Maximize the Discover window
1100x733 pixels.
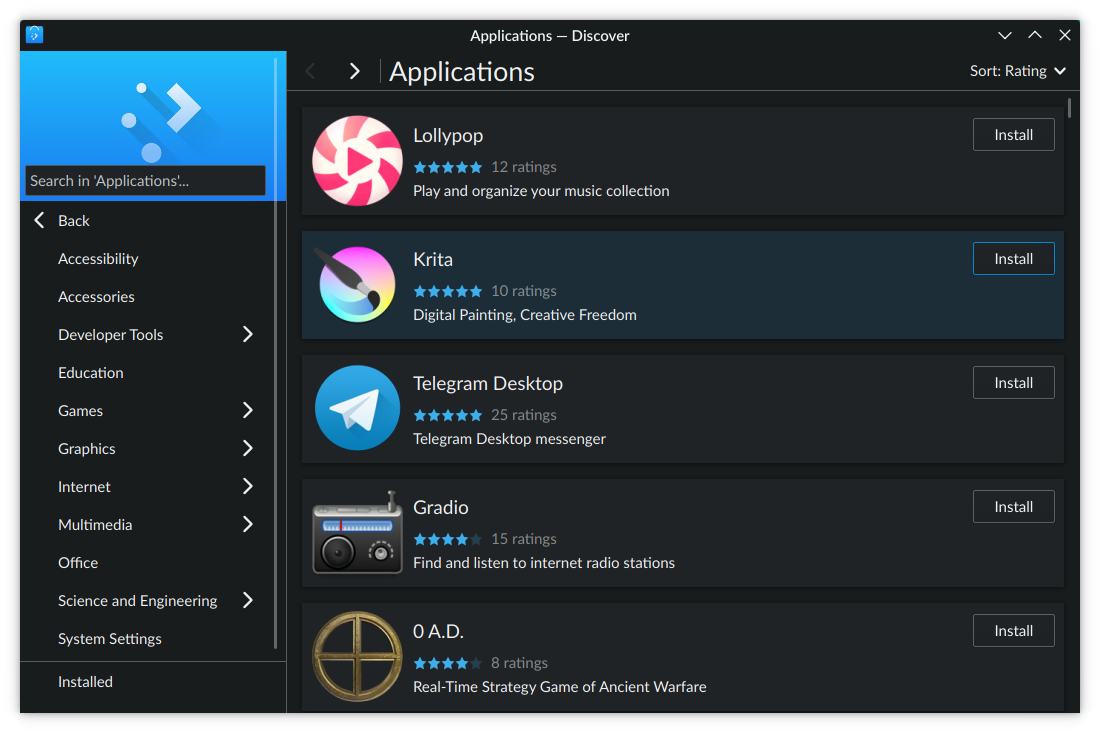pyautogui.click(x=1035, y=35)
